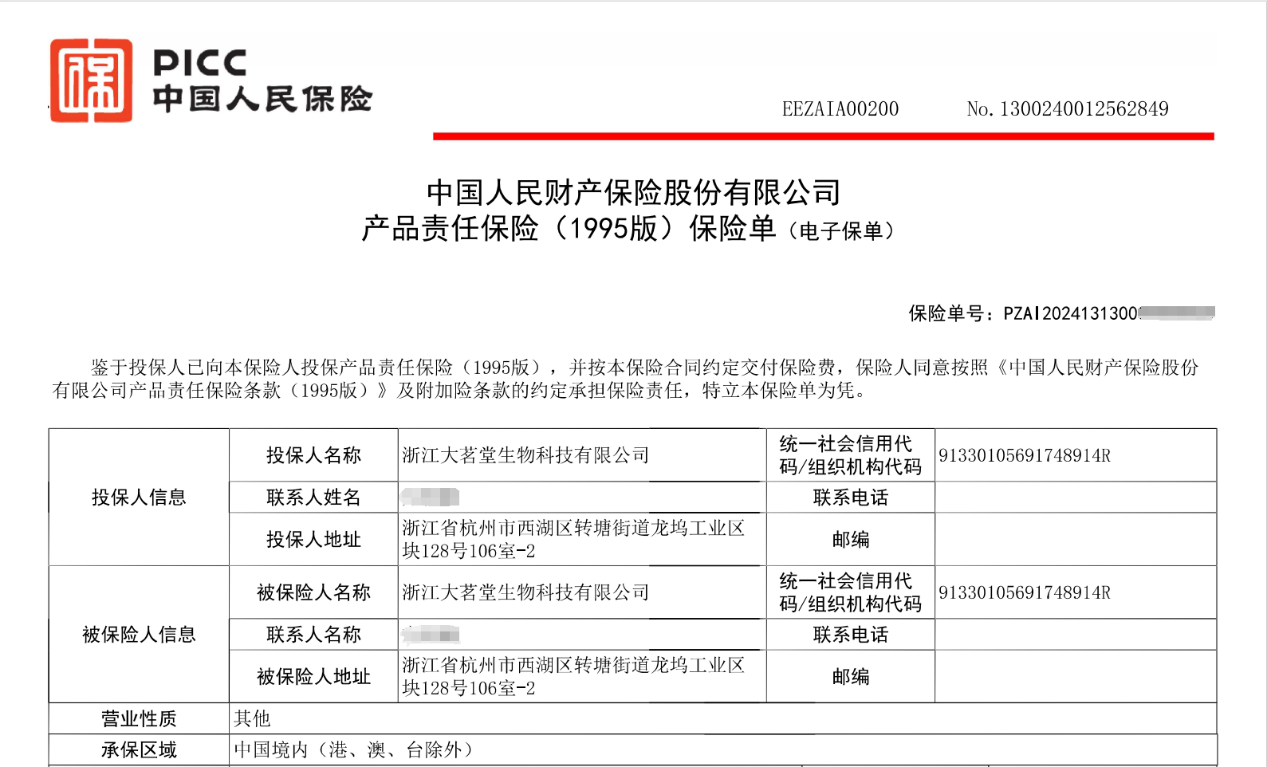Screen dimensions: 1267x767
Task: Click the 投保人名称 label cell
Action: pos(313,456)
